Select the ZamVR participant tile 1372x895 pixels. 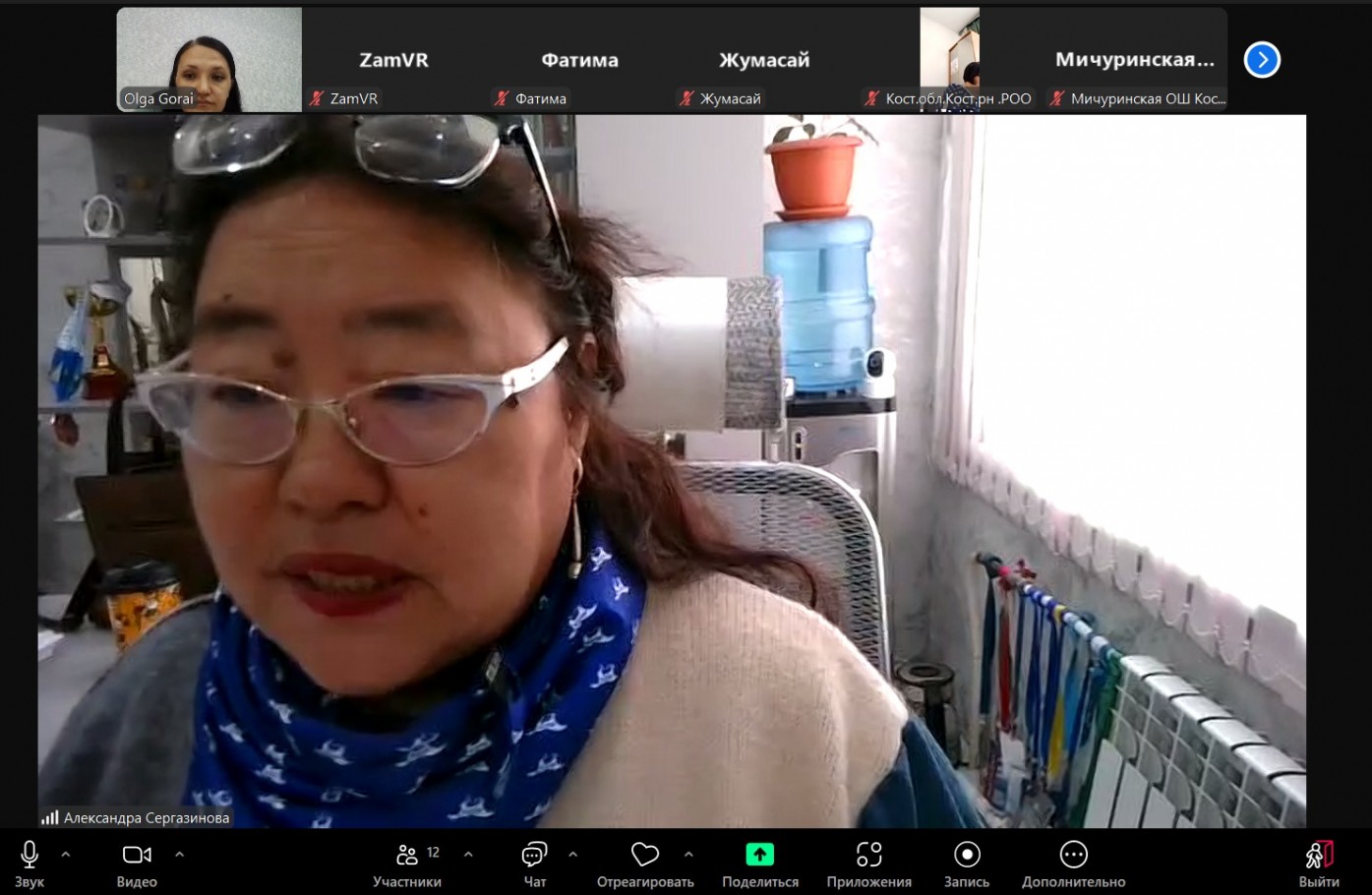[x=393, y=60]
